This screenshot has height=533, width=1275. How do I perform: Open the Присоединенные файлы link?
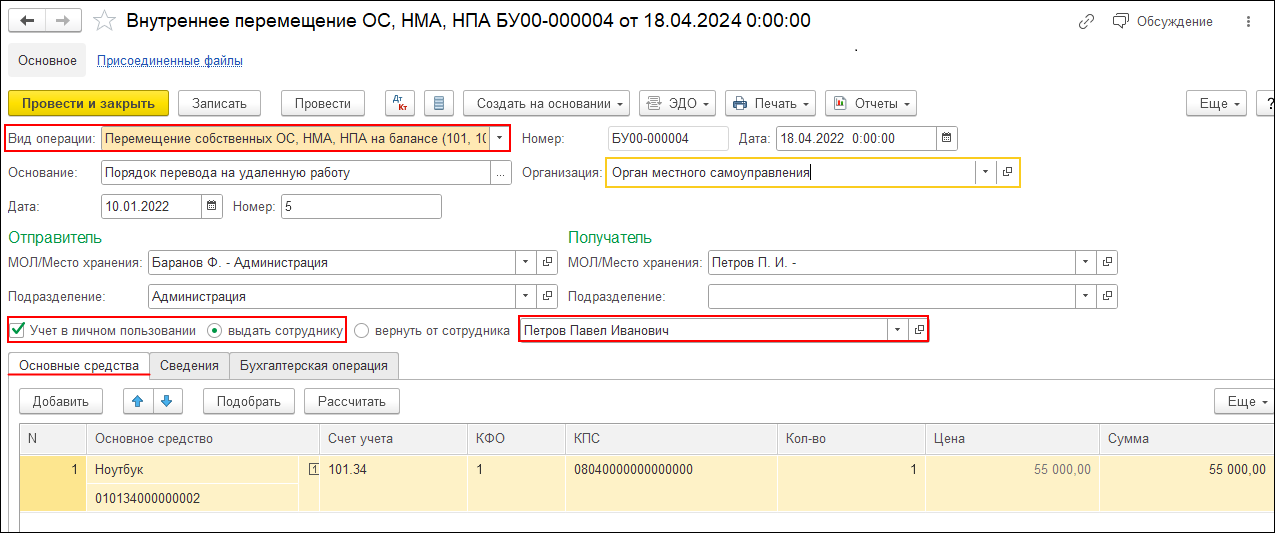pos(169,61)
